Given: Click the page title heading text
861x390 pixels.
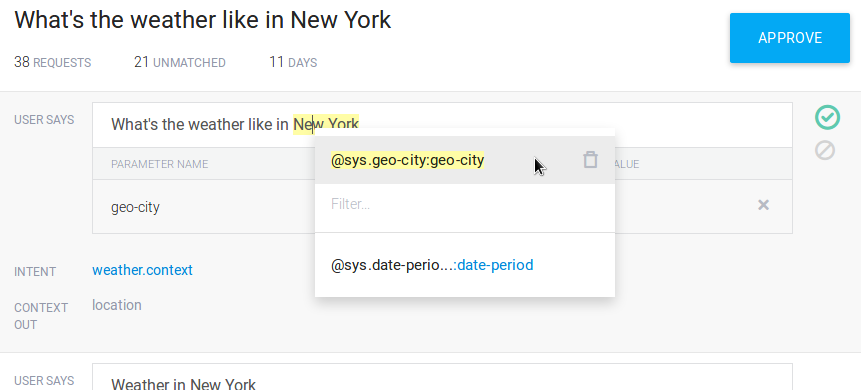Looking at the screenshot, I should click(203, 20).
